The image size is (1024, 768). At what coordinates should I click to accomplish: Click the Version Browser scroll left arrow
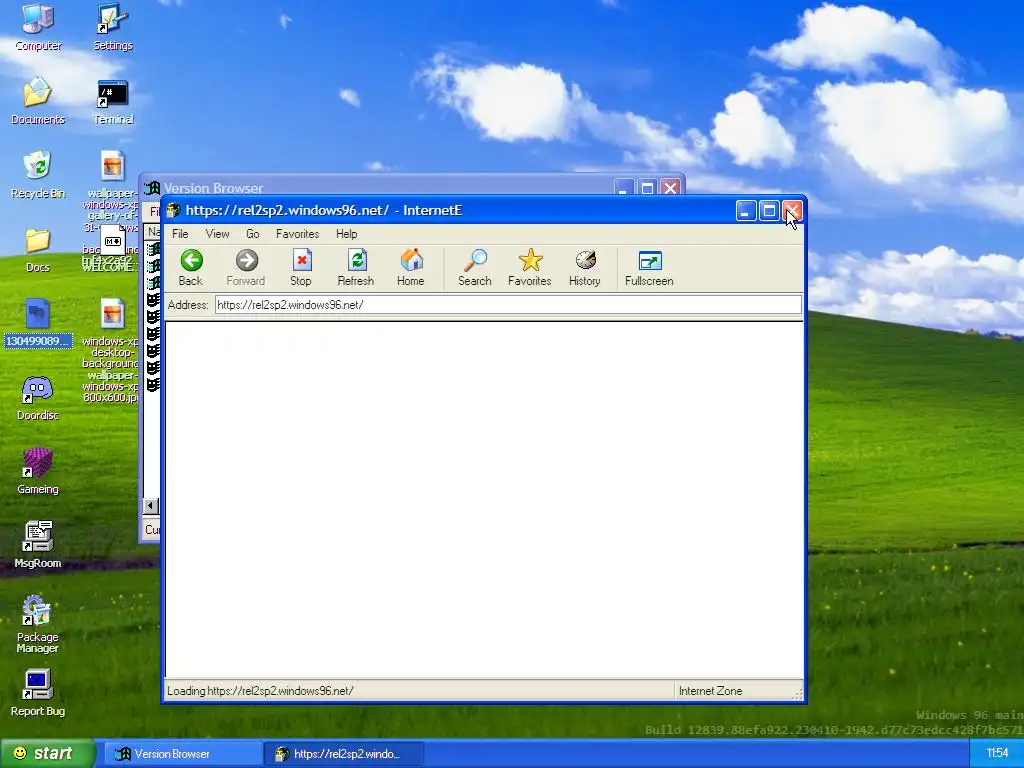pos(151,505)
